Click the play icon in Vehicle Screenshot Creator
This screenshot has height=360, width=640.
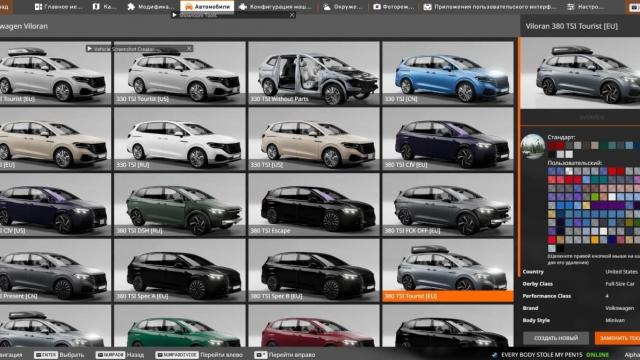[89, 49]
